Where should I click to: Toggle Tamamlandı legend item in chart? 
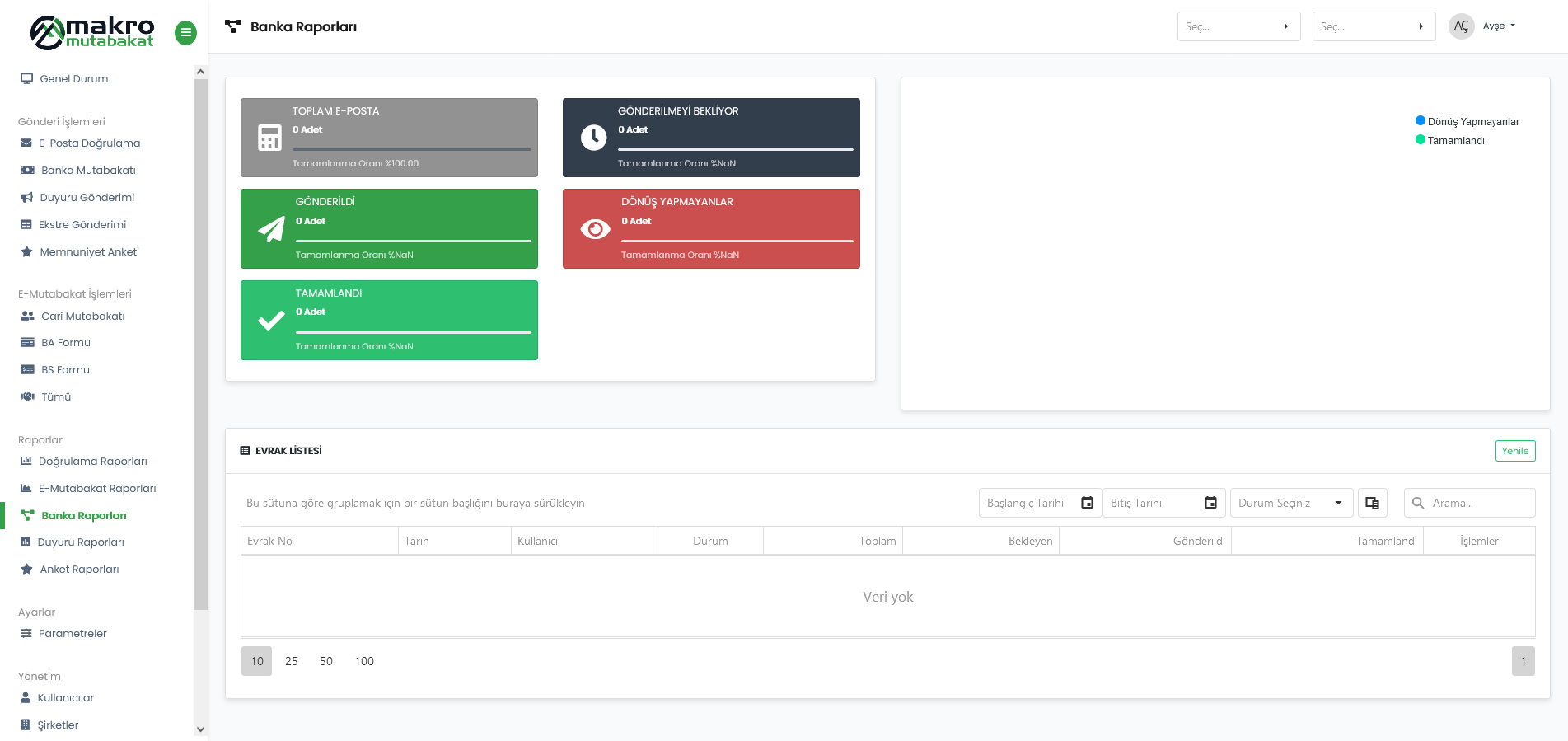pos(1455,140)
